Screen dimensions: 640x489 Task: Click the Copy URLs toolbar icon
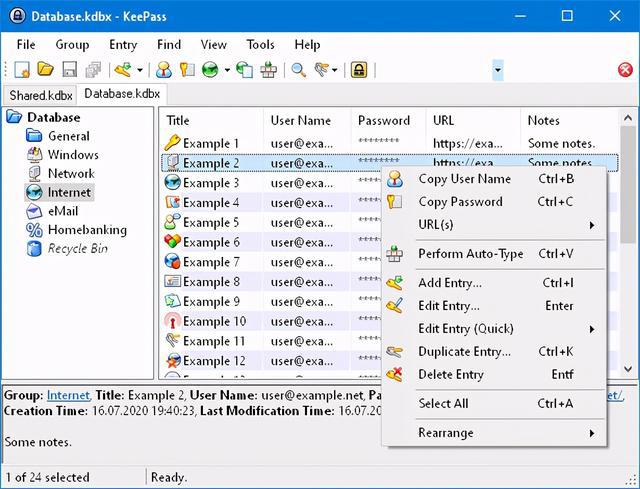[244, 70]
